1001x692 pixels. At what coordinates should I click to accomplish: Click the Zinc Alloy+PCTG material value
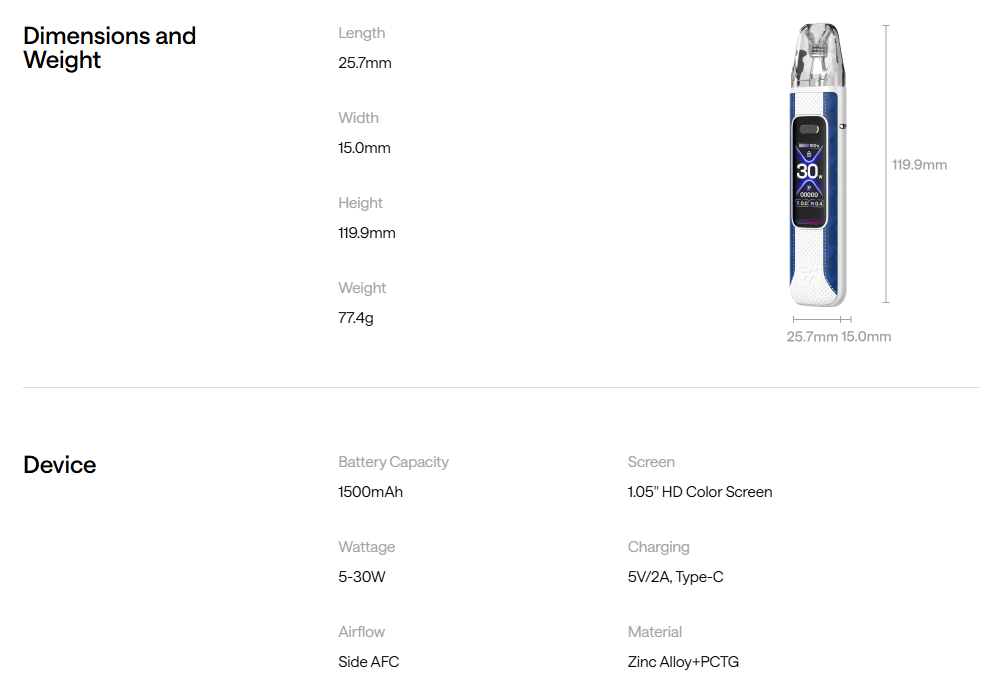tap(684, 662)
